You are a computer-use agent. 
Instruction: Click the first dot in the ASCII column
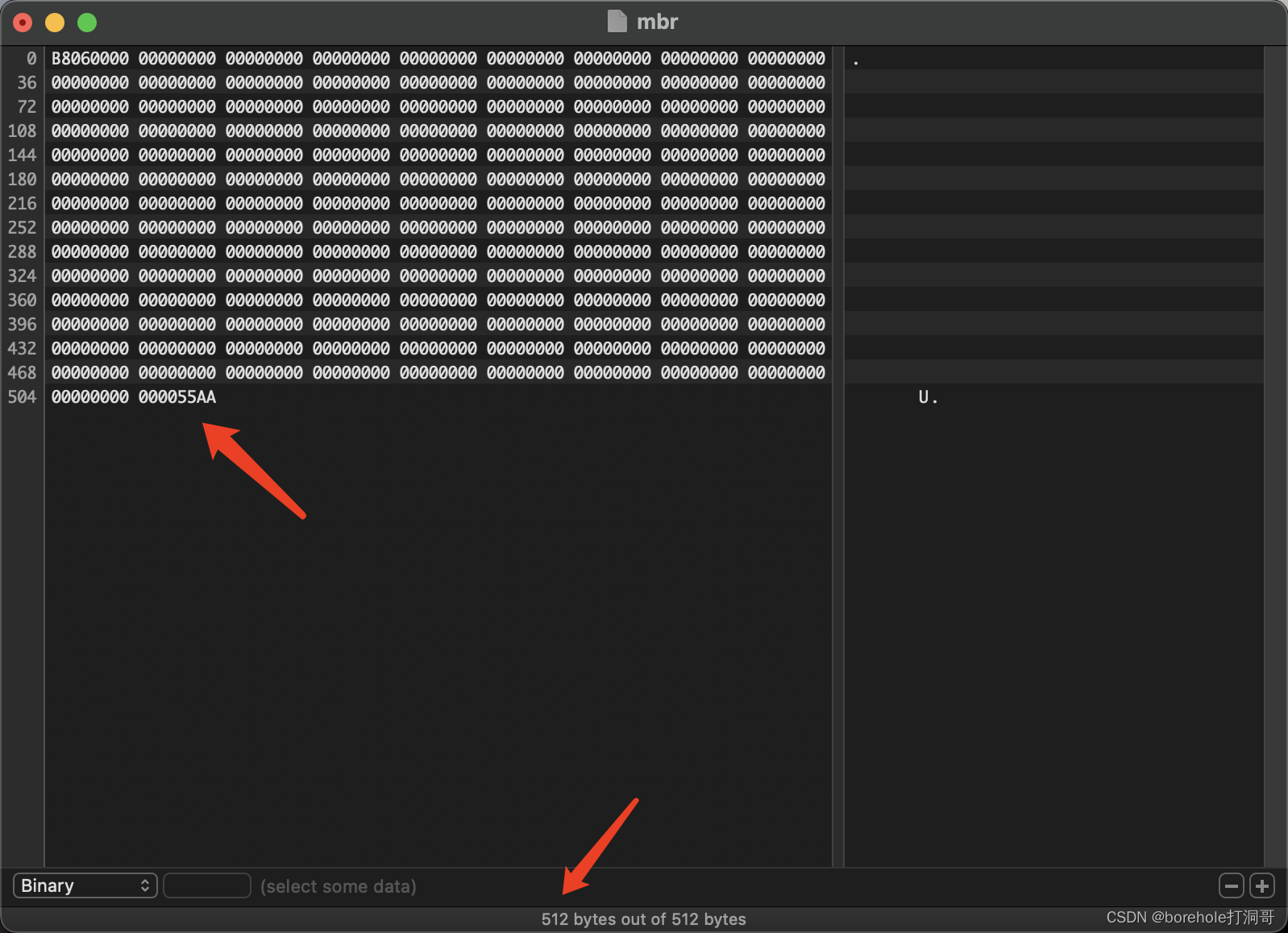pyautogui.click(x=856, y=61)
